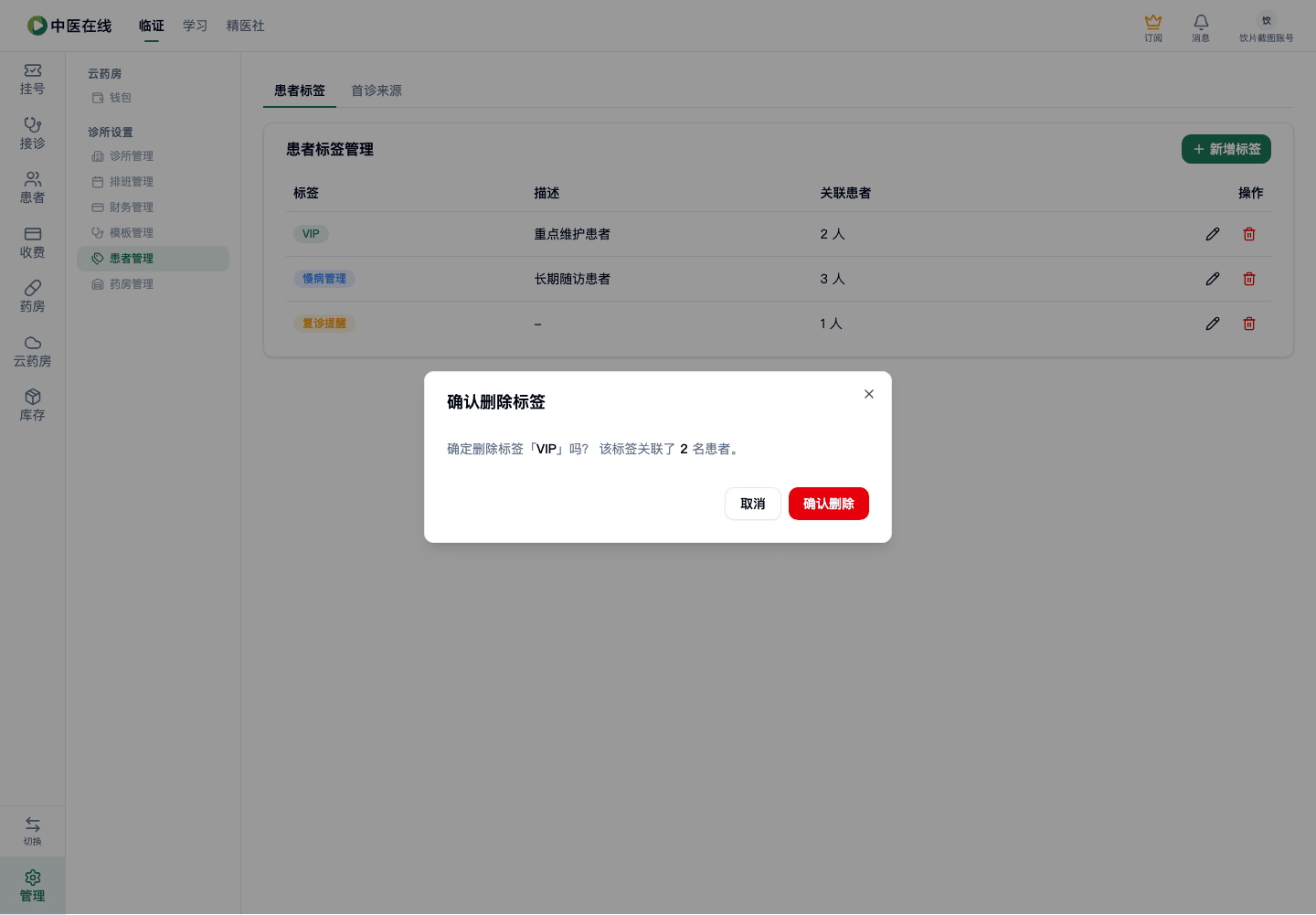Click the 复诊提醒 tag badge

(x=324, y=324)
